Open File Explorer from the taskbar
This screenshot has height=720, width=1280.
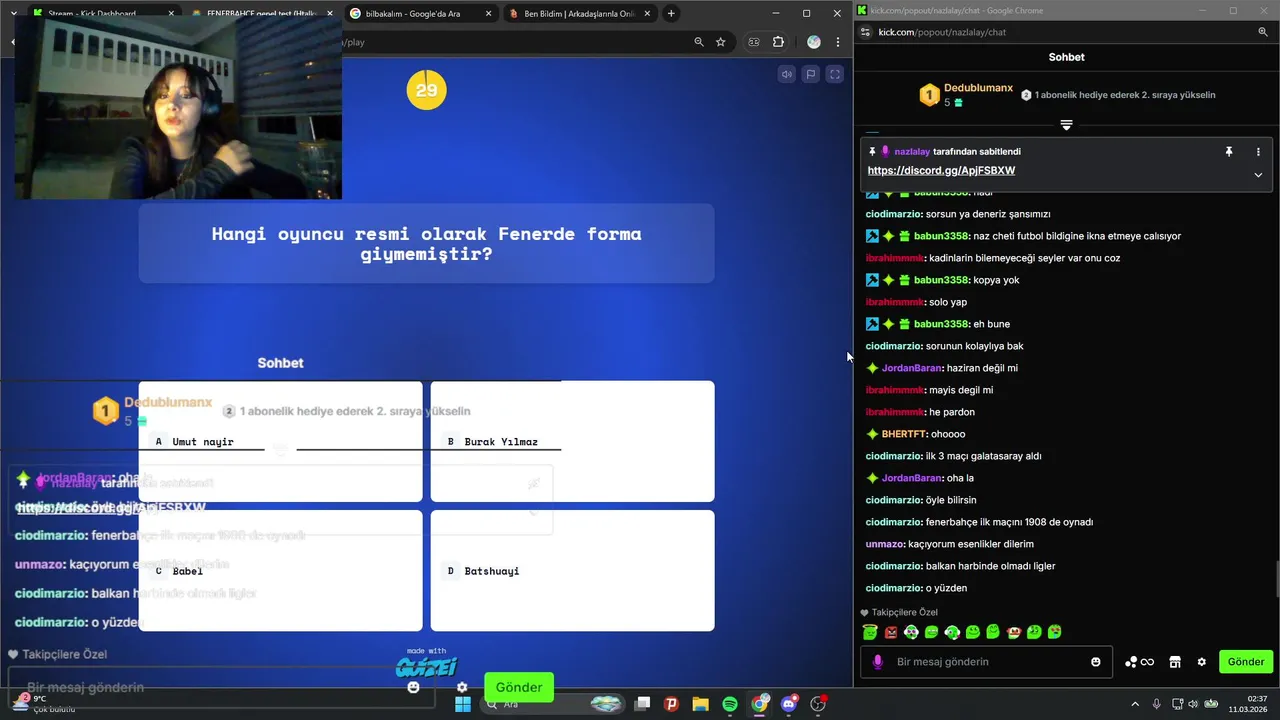pyautogui.click(x=700, y=704)
